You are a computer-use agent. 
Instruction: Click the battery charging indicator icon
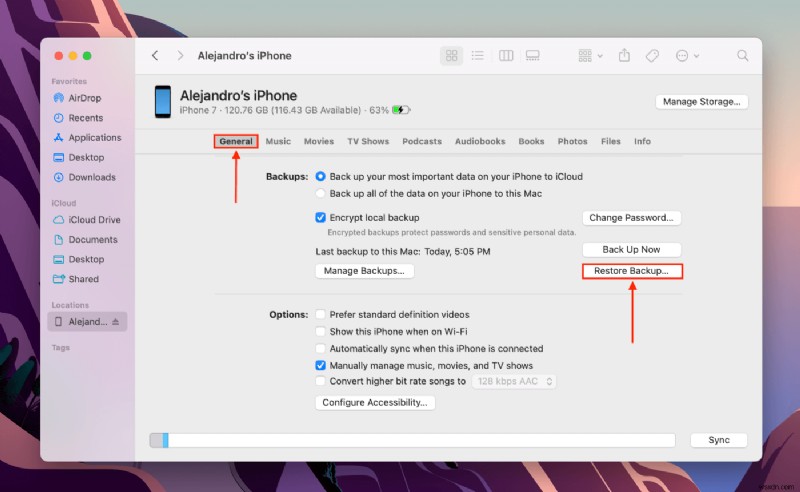coord(401,110)
